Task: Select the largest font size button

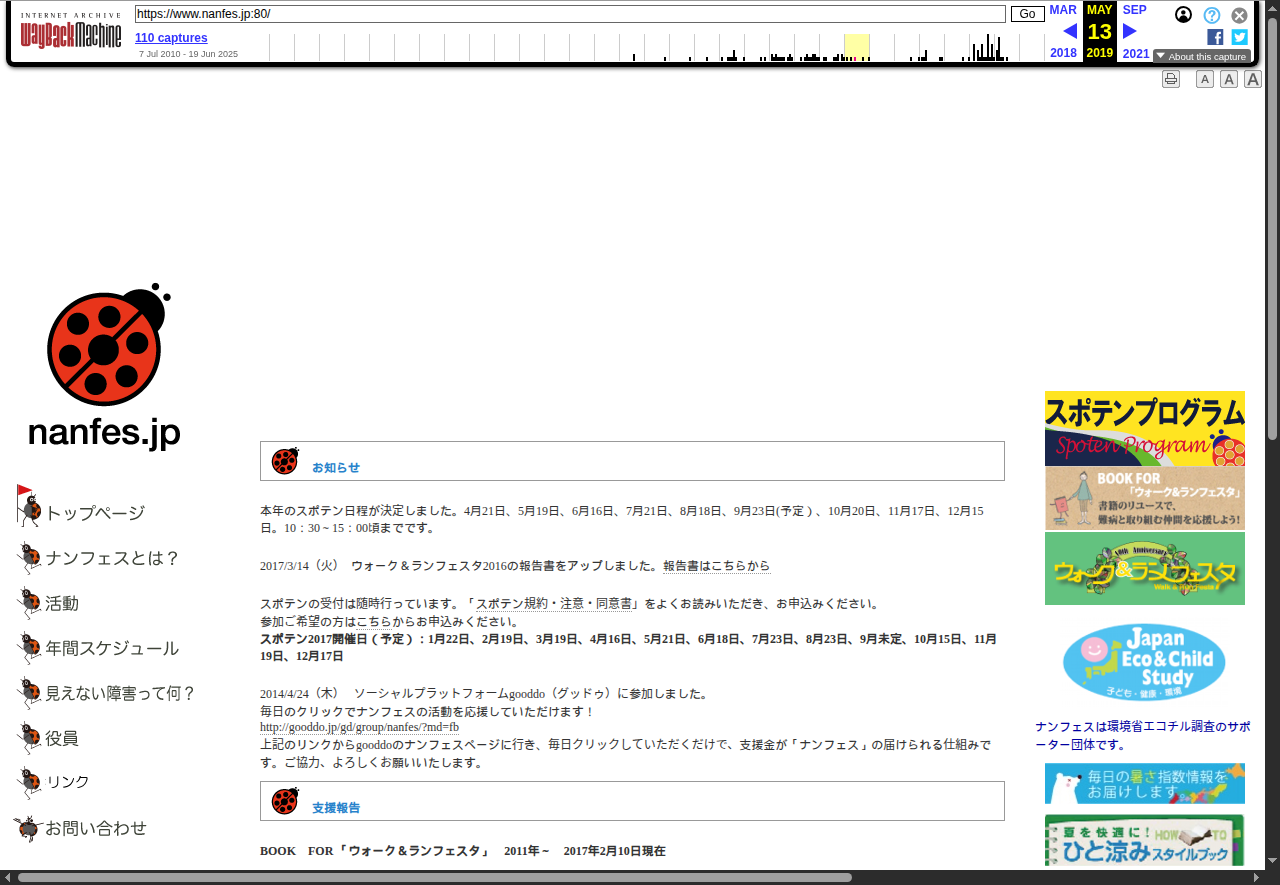Action: (x=1253, y=79)
